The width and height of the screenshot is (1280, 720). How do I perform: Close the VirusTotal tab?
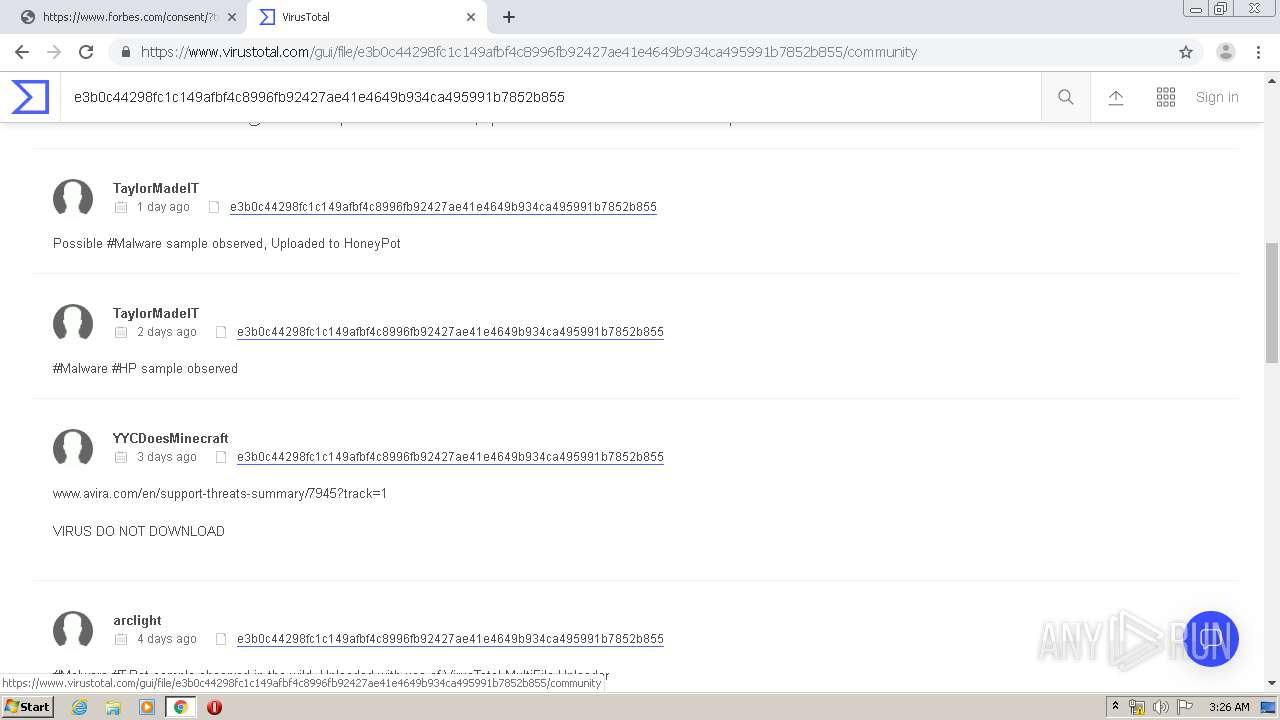[470, 17]
